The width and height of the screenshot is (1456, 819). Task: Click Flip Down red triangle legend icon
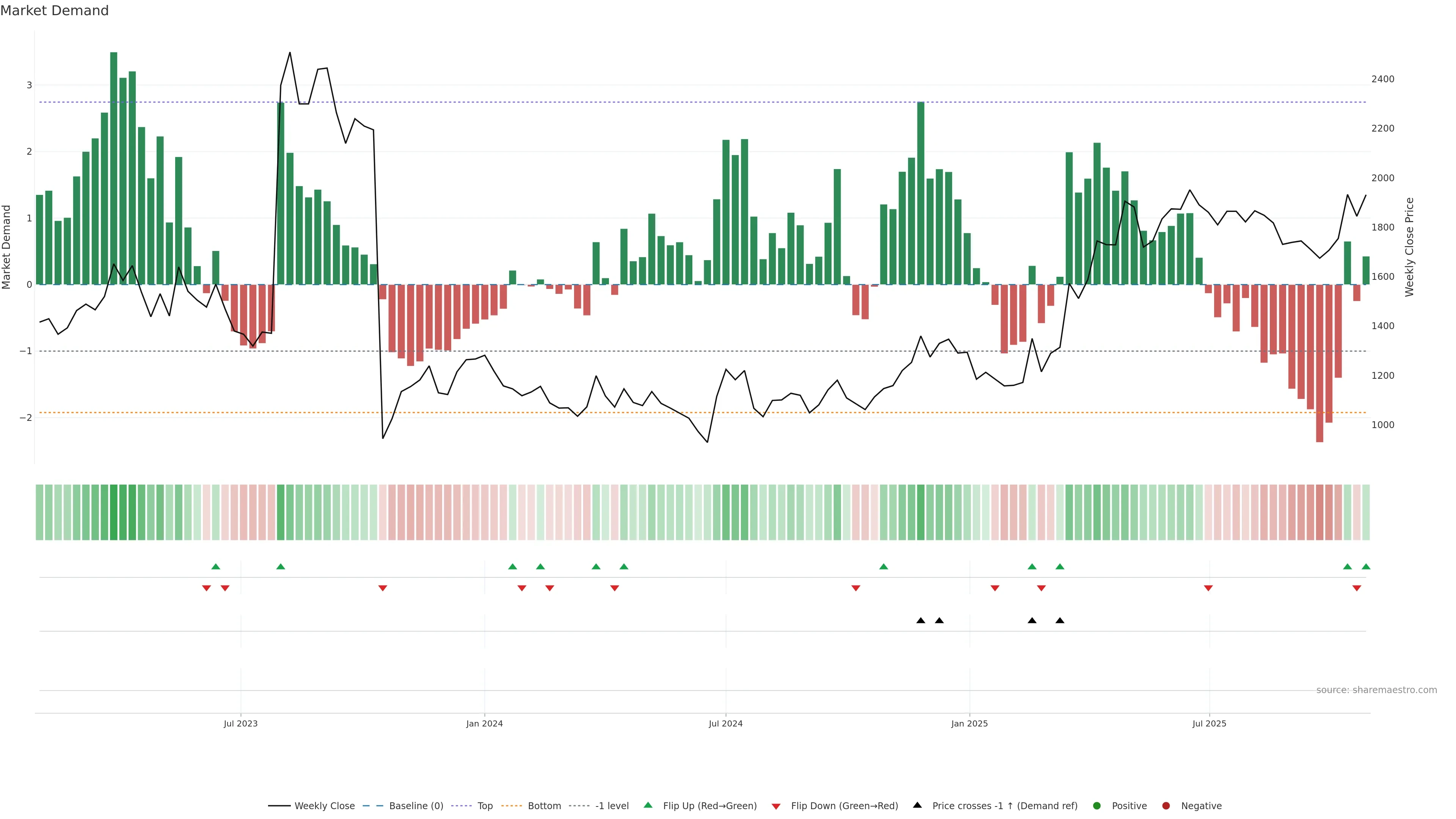[x=776, y=806]
